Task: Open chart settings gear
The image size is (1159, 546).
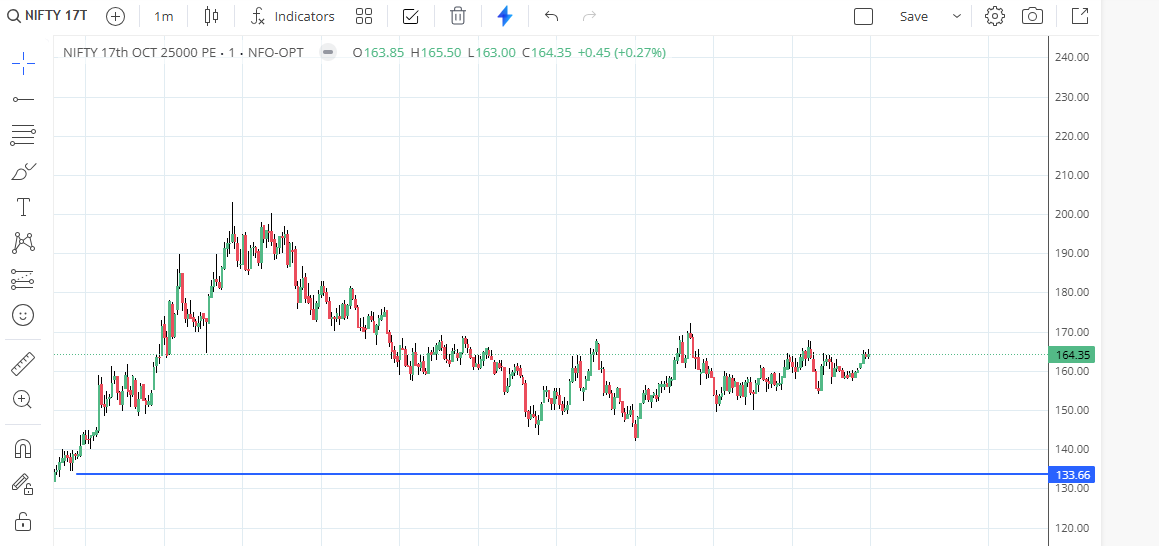Action: tap(995, 16)
